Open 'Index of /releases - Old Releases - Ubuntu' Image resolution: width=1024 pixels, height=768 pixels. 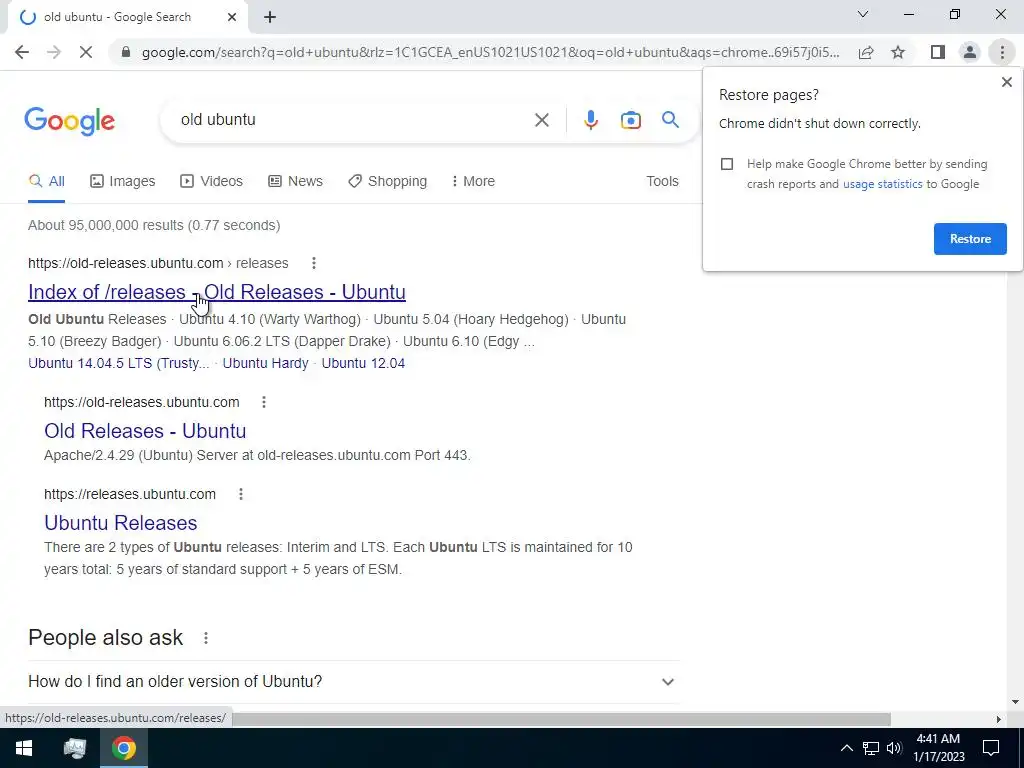tap(217, 292)
